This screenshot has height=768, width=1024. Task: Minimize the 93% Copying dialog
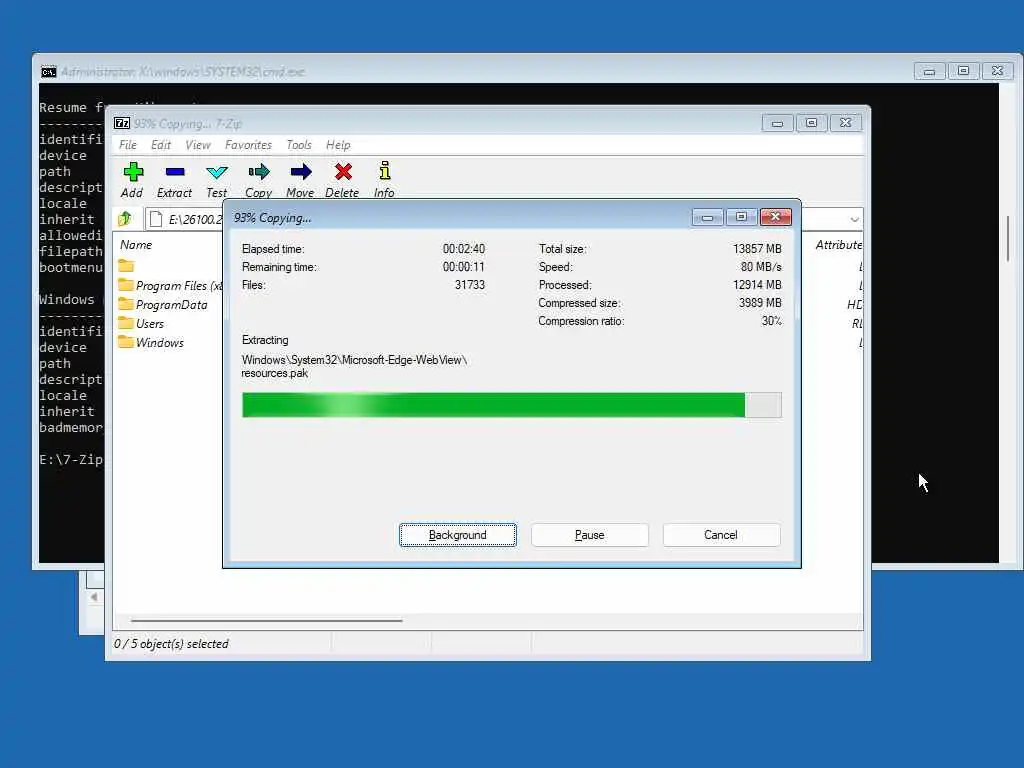pos(707,217)
